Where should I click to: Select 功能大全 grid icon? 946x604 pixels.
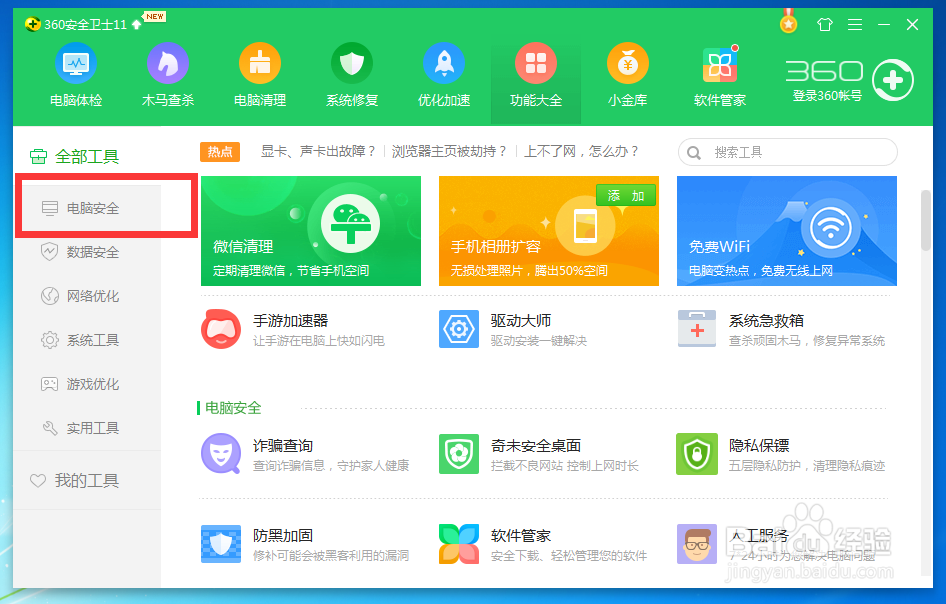536,63
